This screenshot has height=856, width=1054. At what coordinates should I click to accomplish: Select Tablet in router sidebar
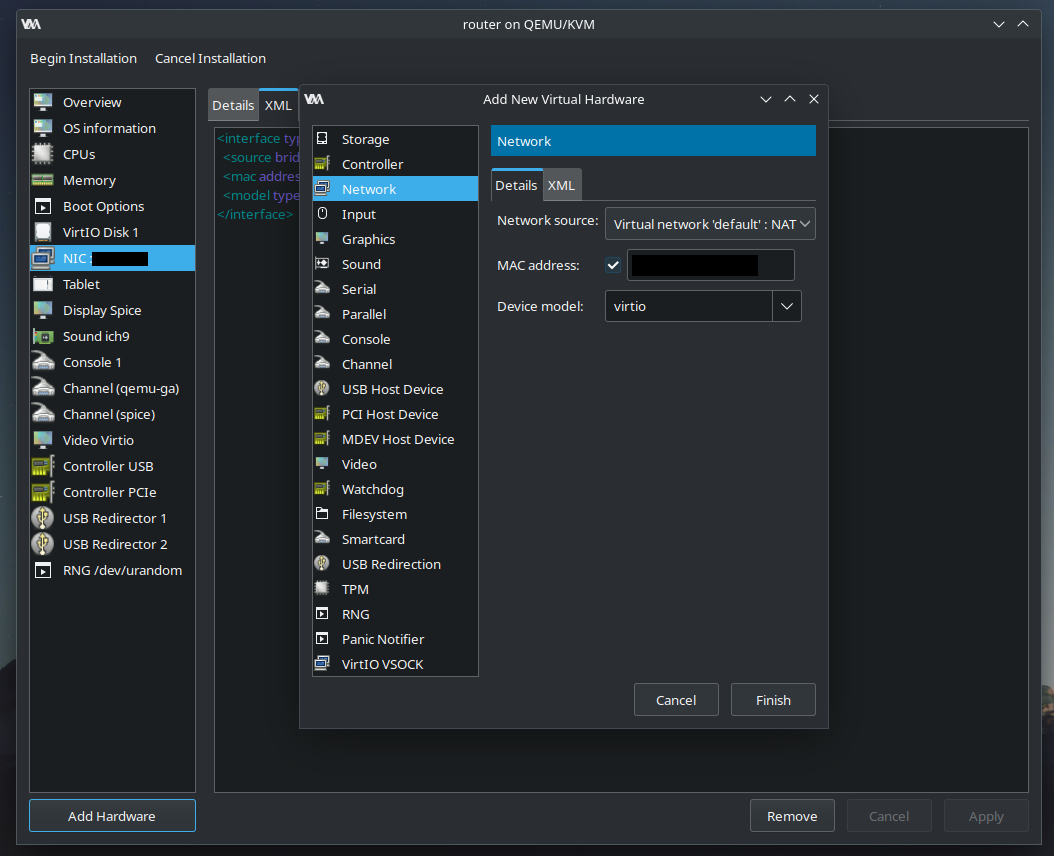(112, 284)
